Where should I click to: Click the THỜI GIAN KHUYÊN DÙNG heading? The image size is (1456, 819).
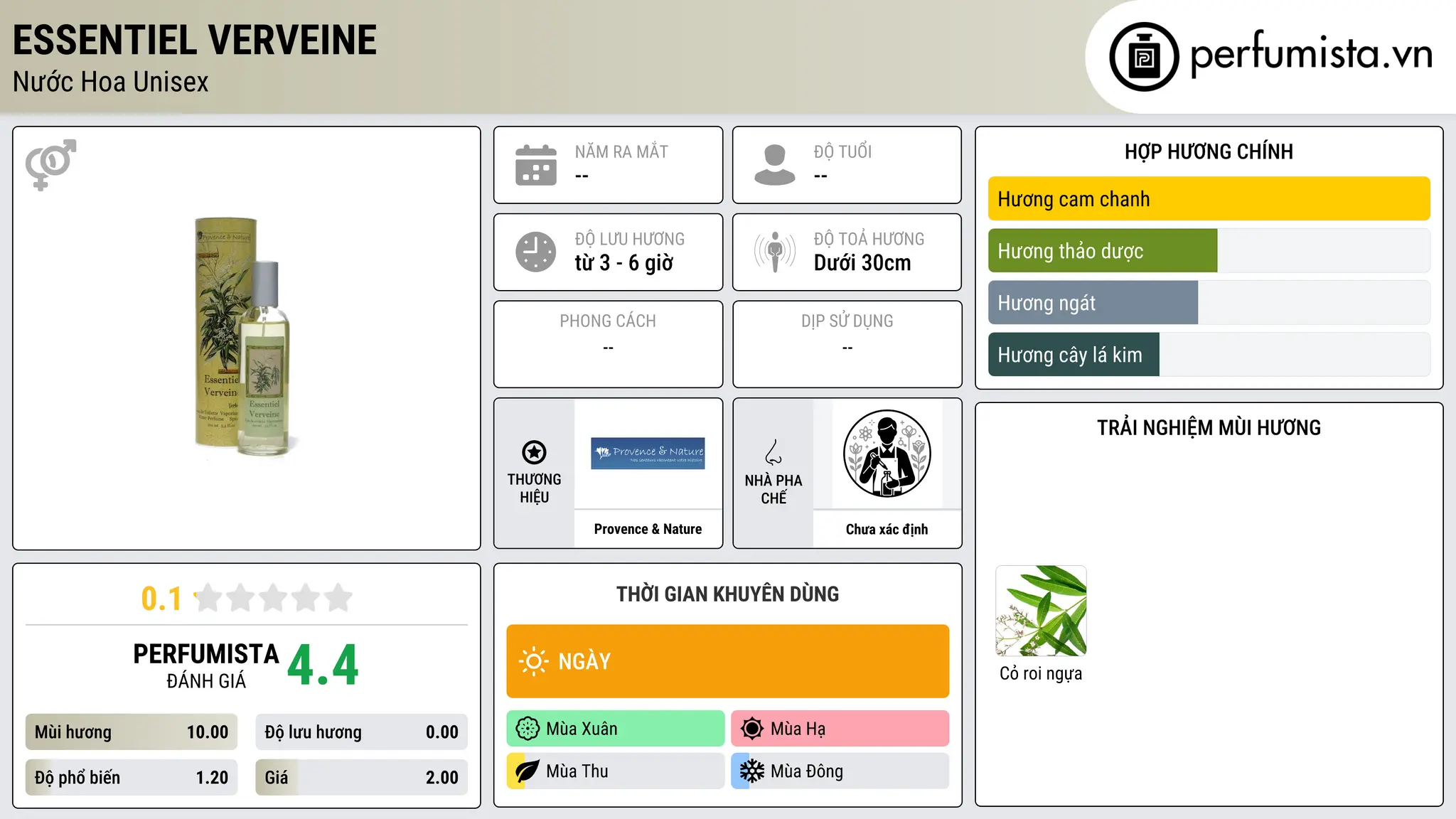click(x=728, y=594)
